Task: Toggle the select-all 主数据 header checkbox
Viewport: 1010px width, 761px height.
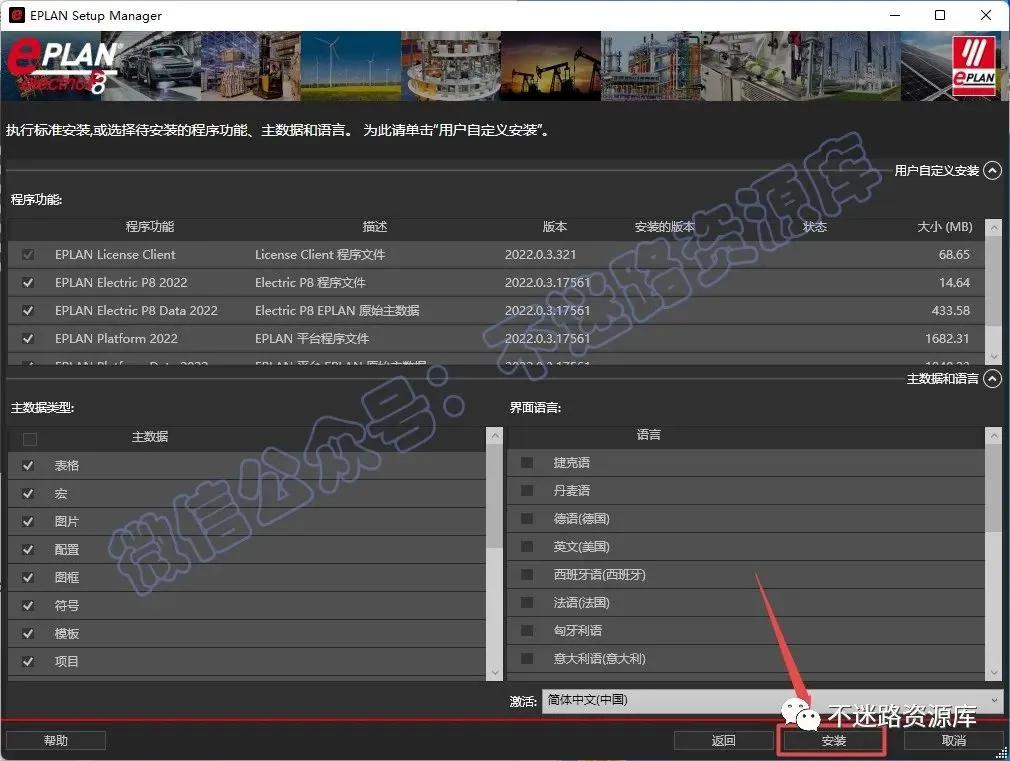Action: point(30,439)
